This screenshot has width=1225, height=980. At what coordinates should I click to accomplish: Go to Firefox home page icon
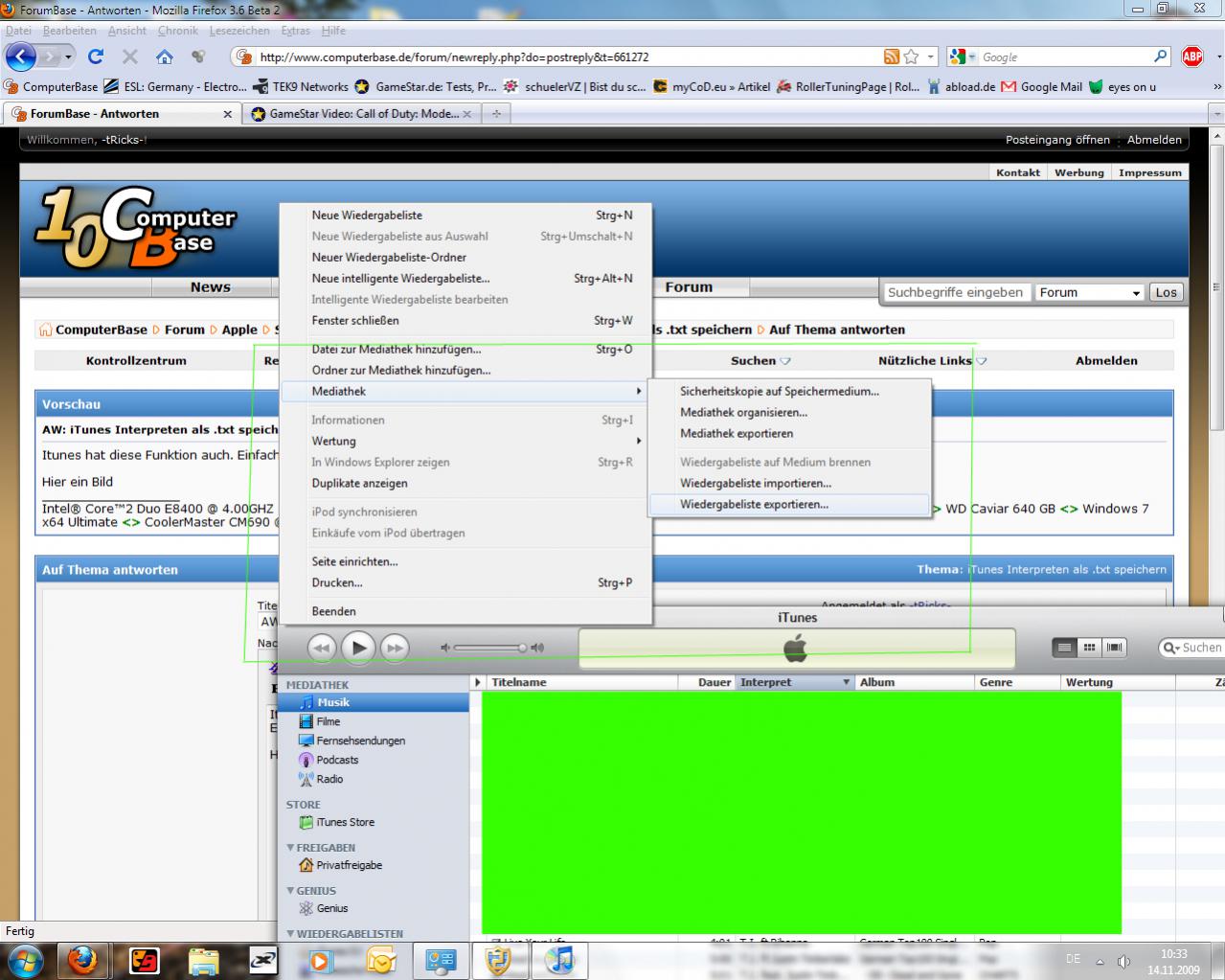pyautogui.click(x=165, y=57)
